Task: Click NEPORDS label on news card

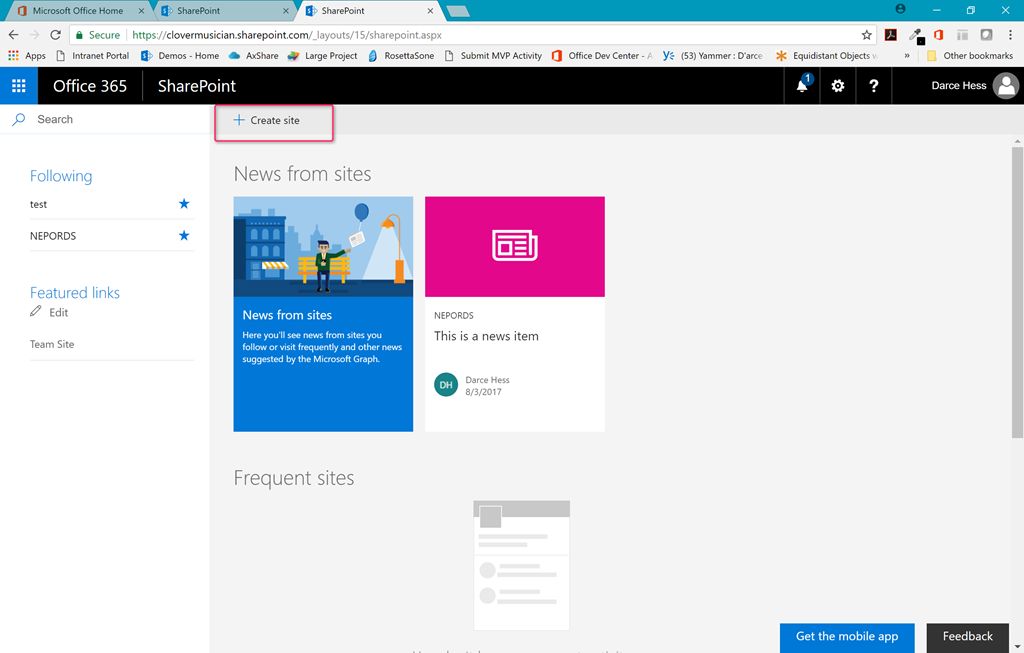Action: click(454, 315)
